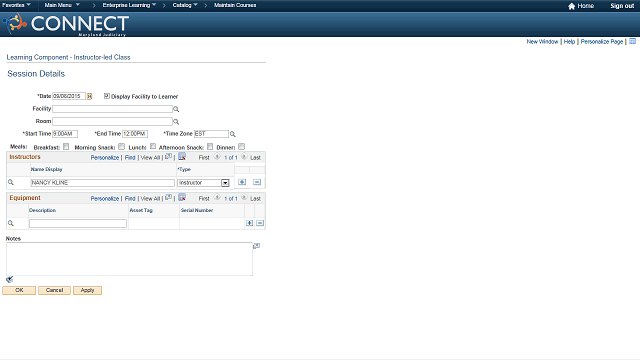Open Equipment grid in new window icon

click(x=168, y=198)
